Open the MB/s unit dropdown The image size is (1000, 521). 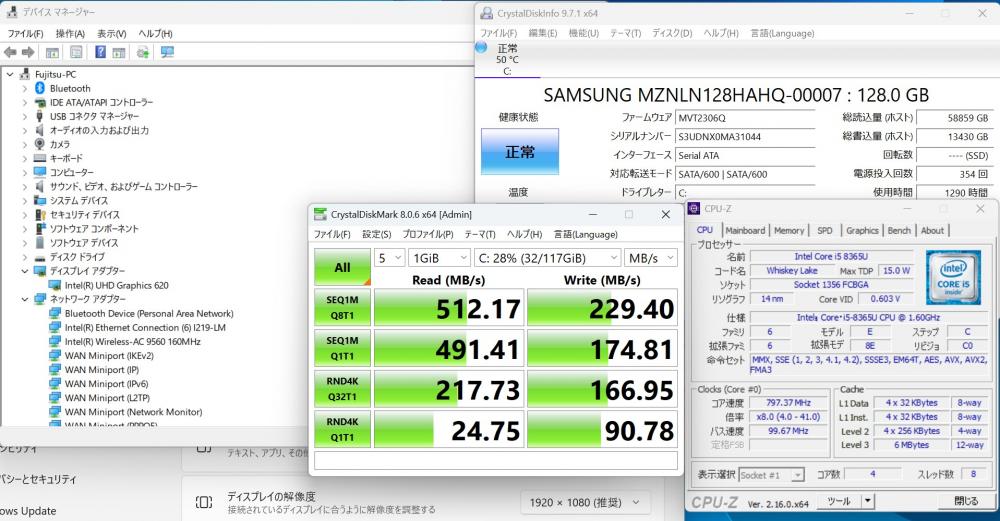(x=651, y=258)
